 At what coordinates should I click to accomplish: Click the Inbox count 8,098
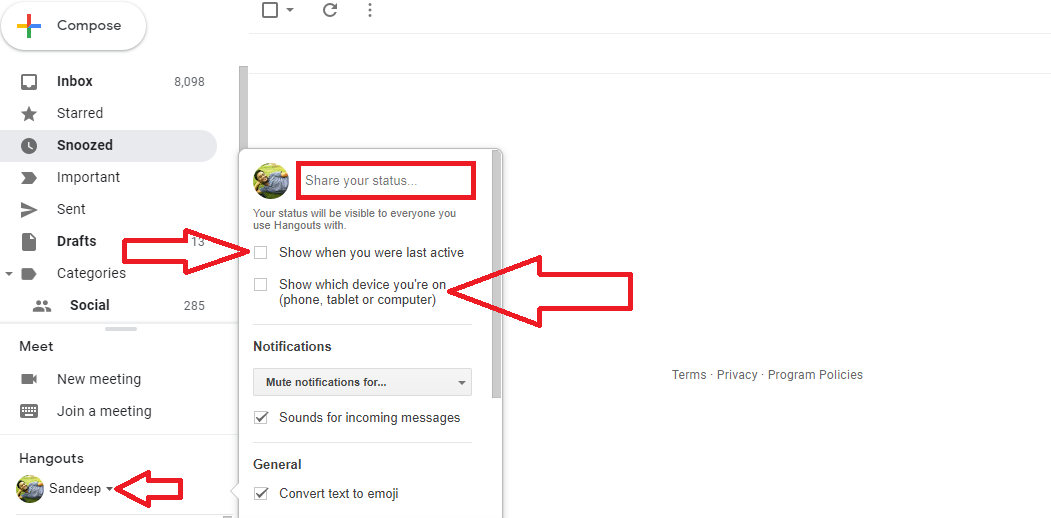point(189,82)
